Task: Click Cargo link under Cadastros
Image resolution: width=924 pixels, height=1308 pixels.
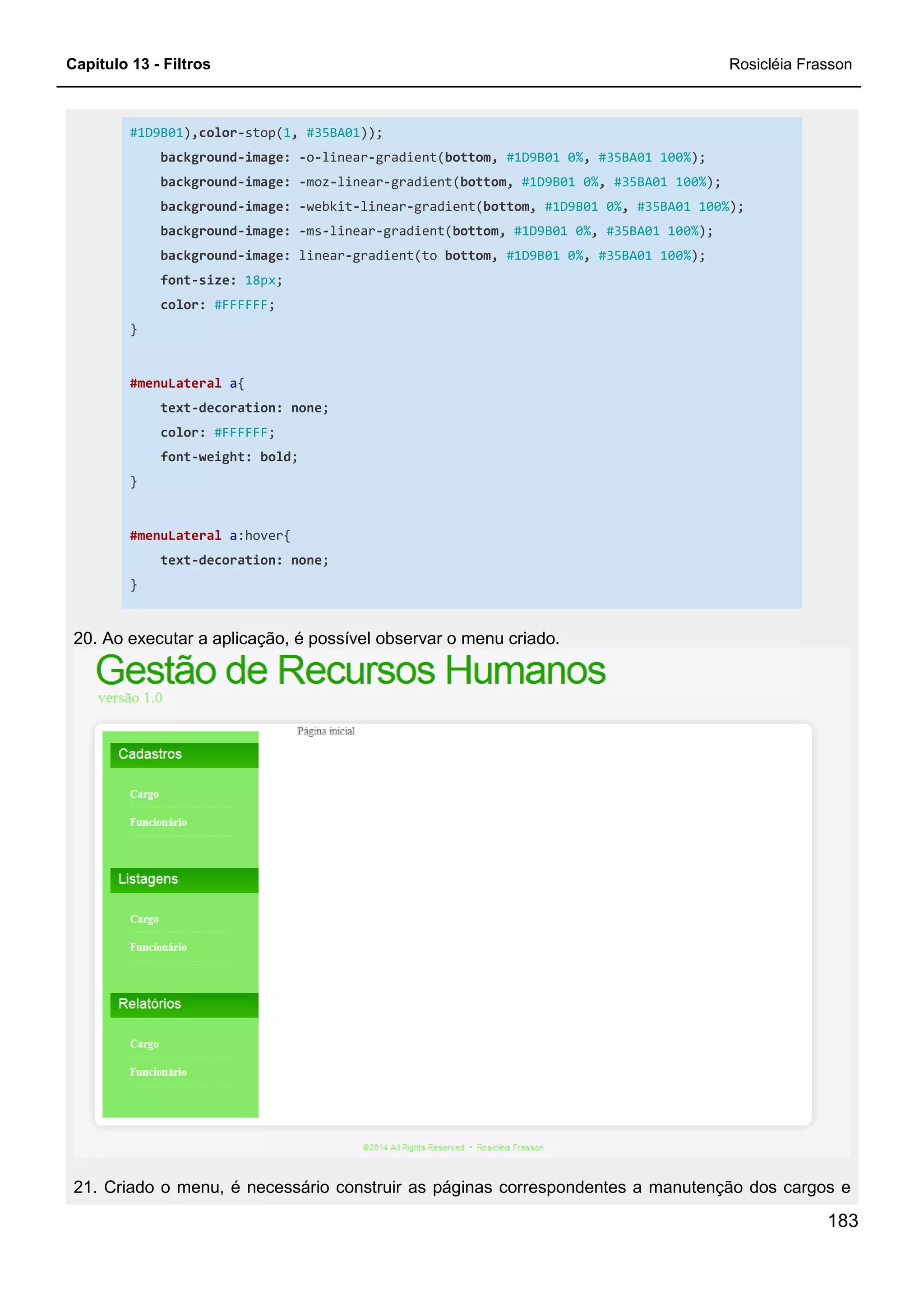Action: [144, 794]
